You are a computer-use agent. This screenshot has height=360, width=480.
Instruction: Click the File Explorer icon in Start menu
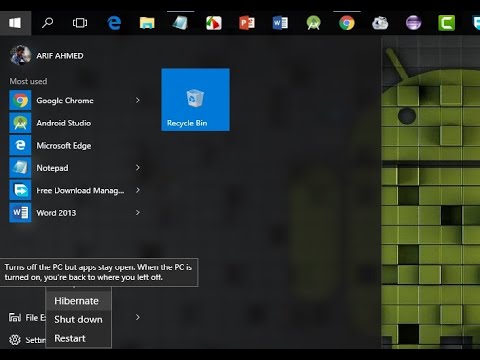pyautogui.click(x=15, y=318)
